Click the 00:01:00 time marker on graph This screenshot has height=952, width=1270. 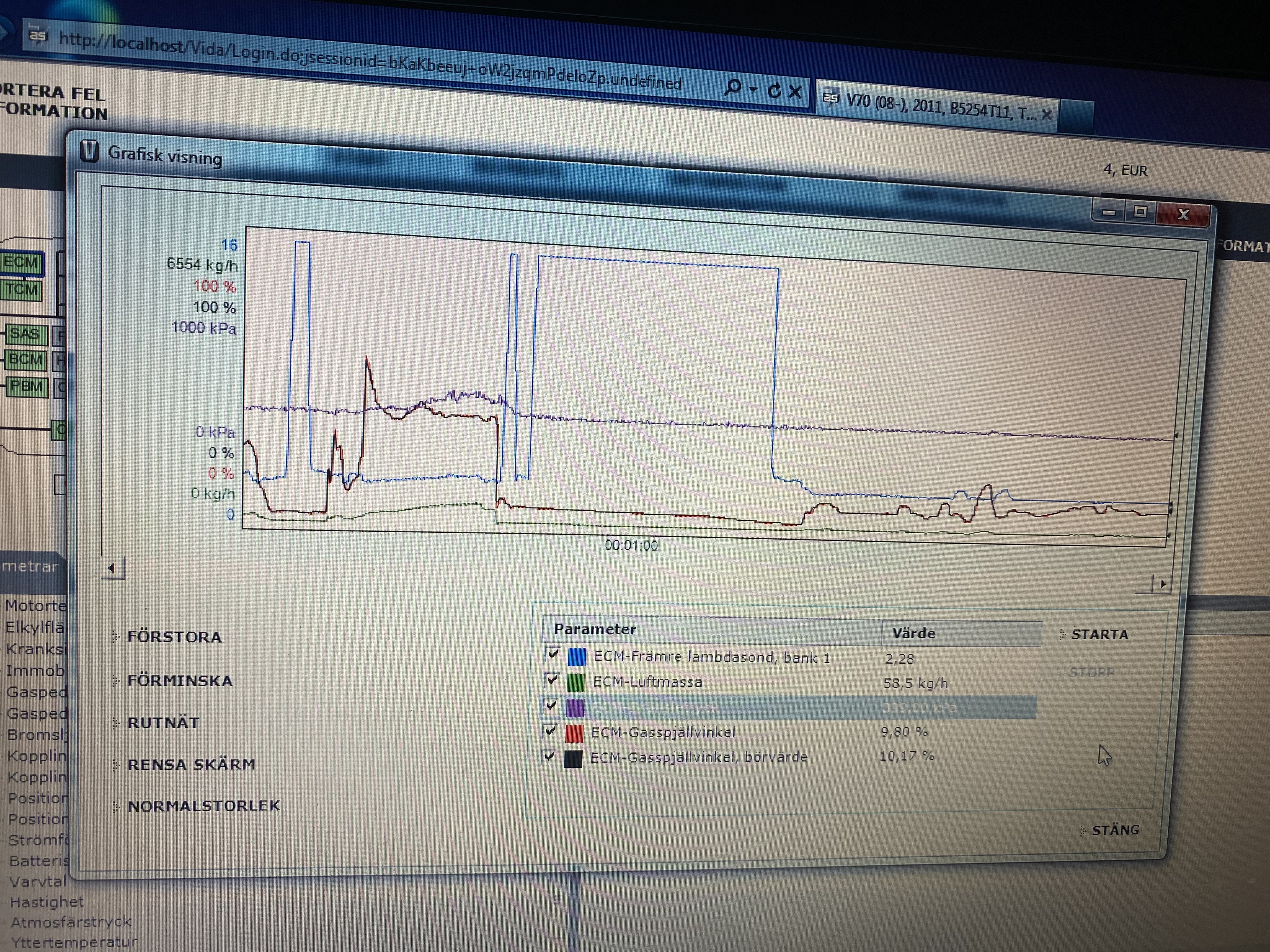631,545
